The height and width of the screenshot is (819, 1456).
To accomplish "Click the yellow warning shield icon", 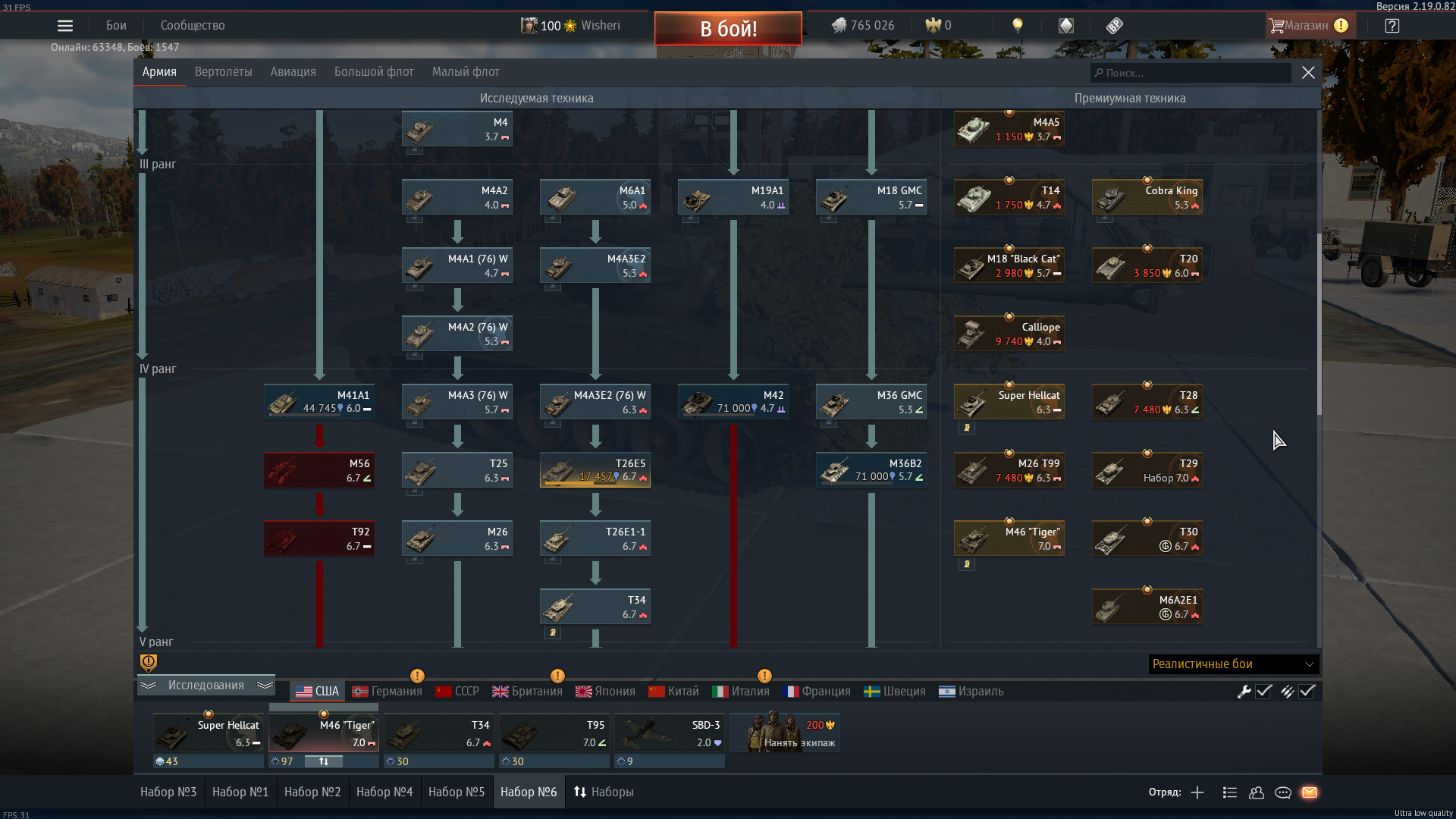I will tap(149, 664).
